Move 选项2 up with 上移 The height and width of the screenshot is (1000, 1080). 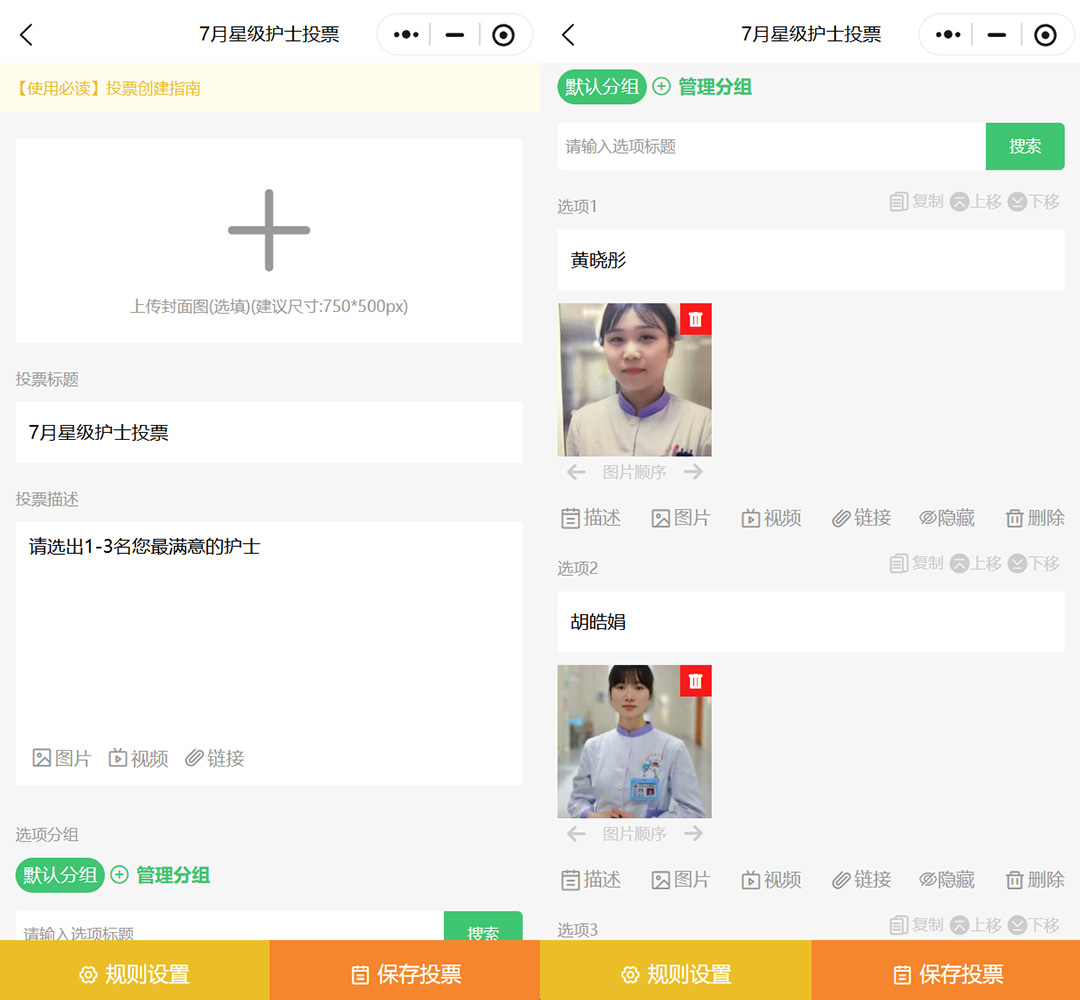[x=975, y=563]
